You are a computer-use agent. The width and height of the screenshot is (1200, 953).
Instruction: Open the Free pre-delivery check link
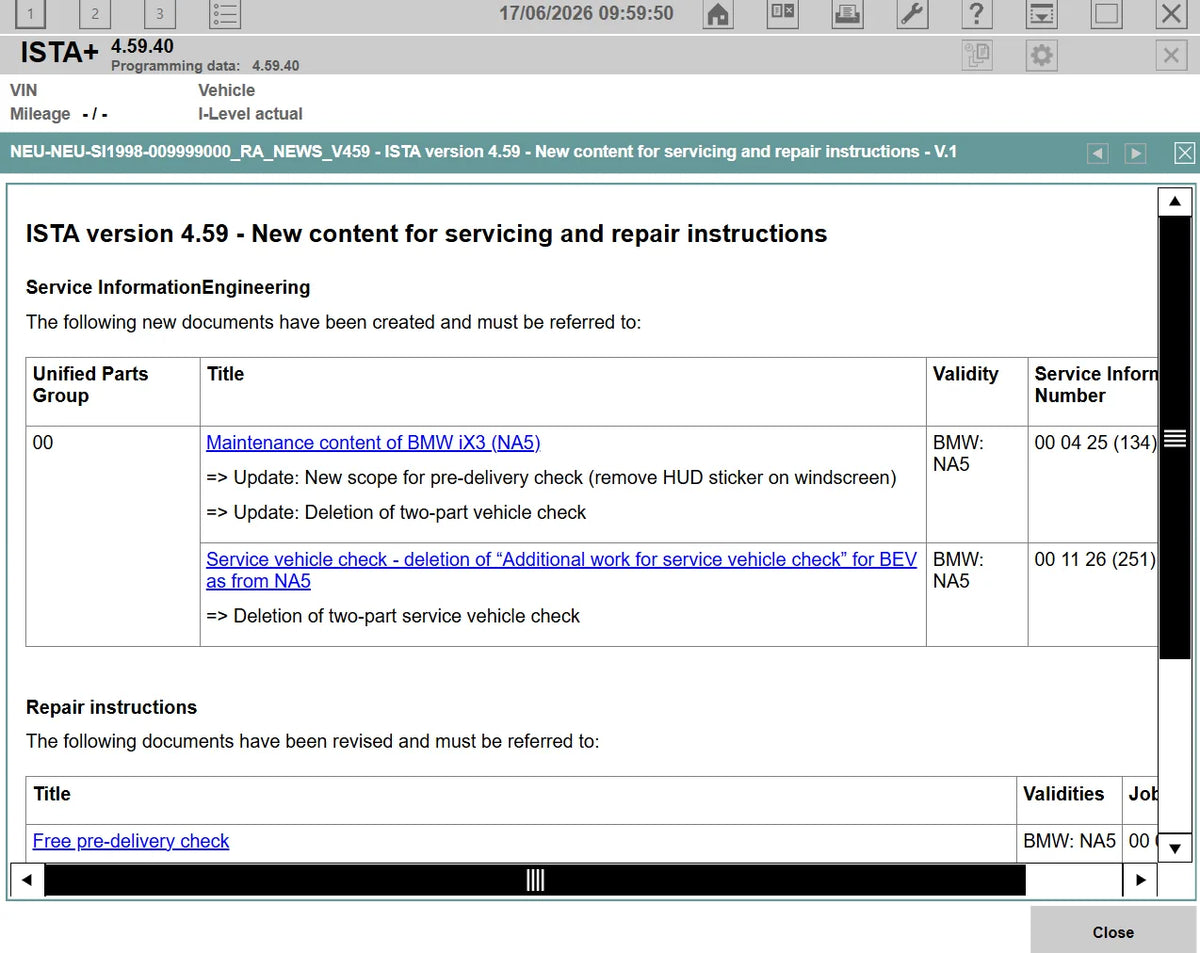pyautogui.click(x=131, y=841)
